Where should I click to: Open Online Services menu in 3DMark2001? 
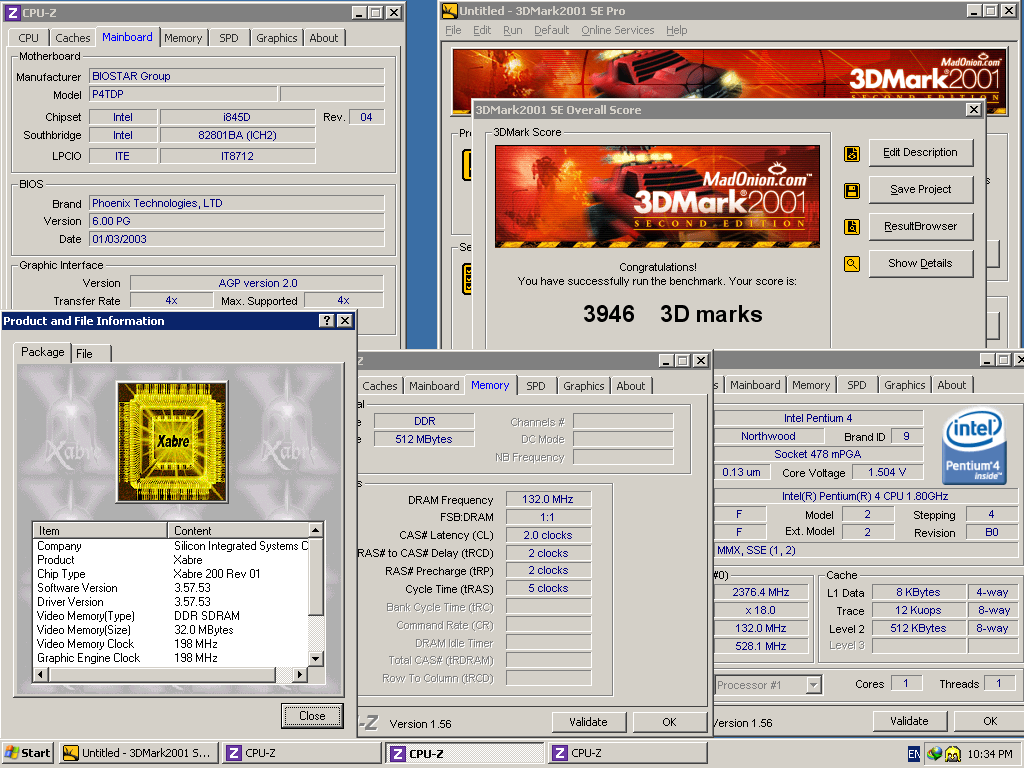(x=617, y=30)
